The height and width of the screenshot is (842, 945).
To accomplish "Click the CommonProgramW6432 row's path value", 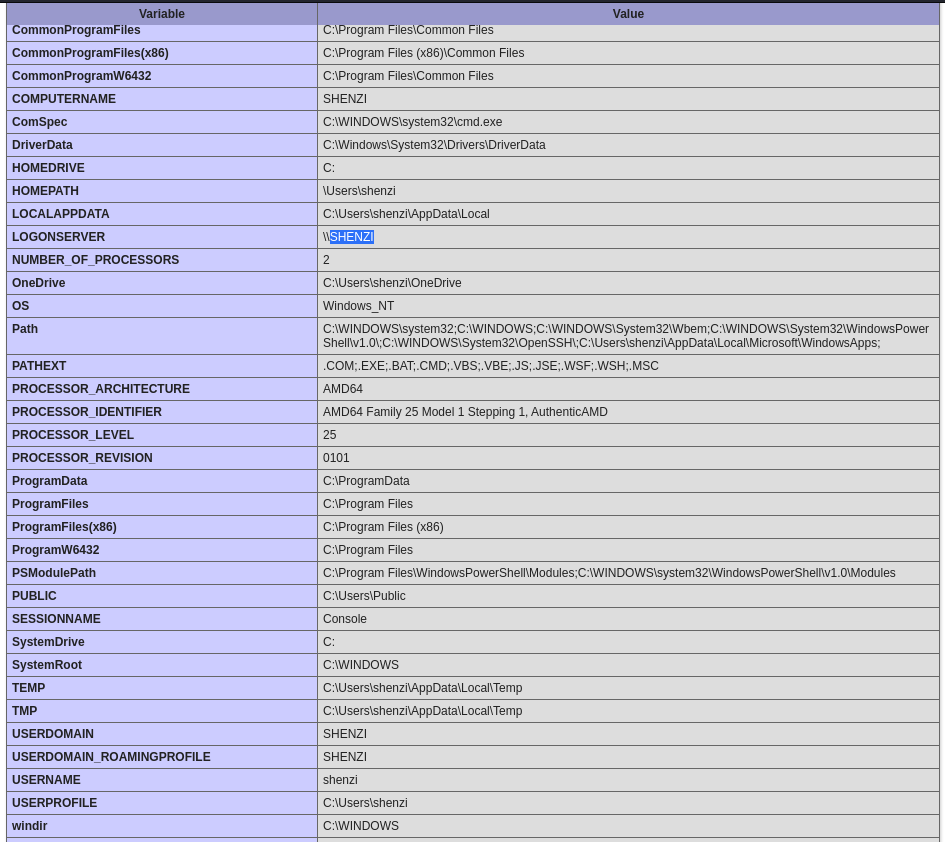I will (x=408, y=76).
